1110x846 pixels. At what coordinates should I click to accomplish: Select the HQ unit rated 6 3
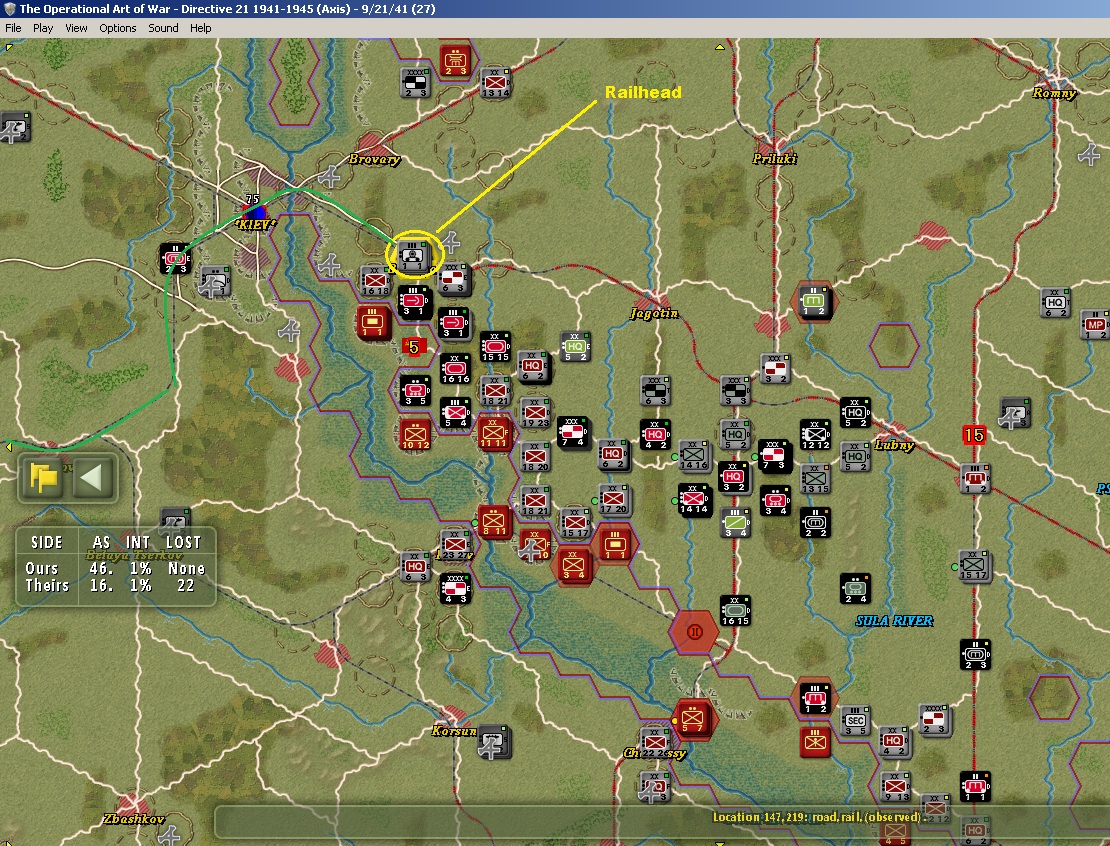pyautogui.click(x=416, y=567)
